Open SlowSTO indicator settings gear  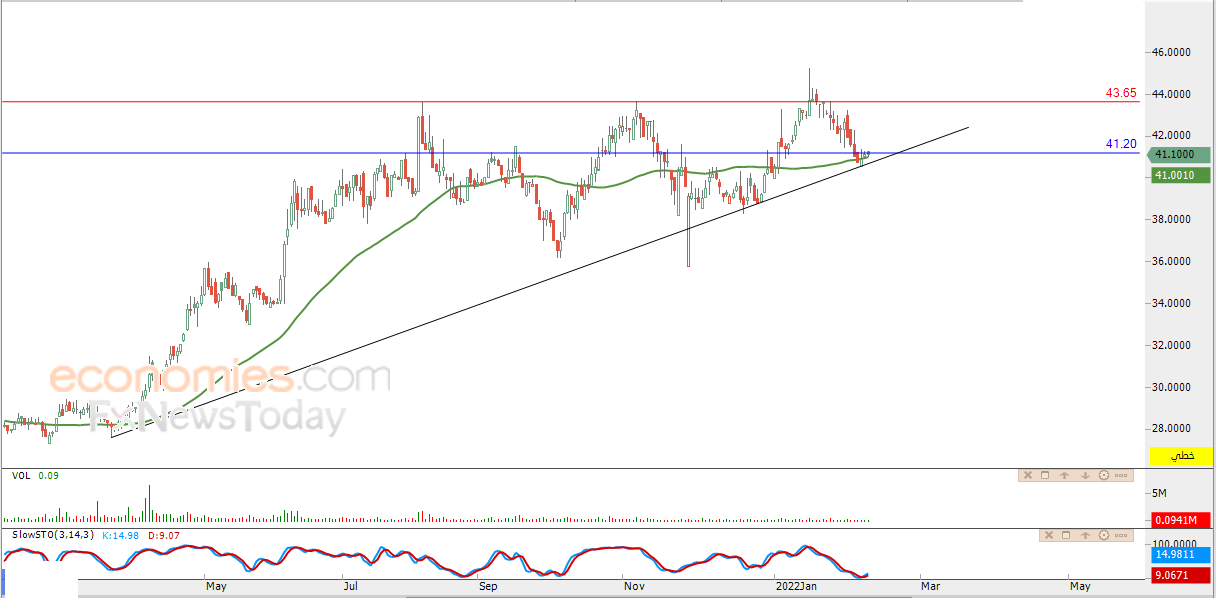[1104, 535]
